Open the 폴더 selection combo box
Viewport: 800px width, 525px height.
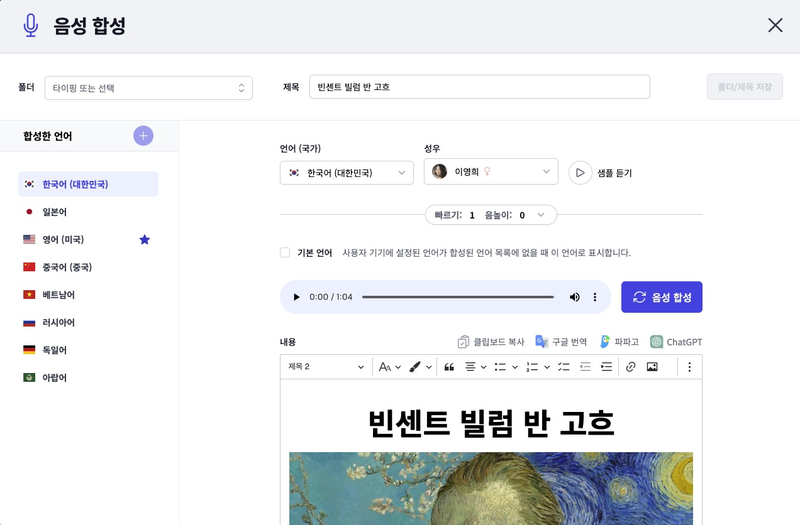(148, 88)
